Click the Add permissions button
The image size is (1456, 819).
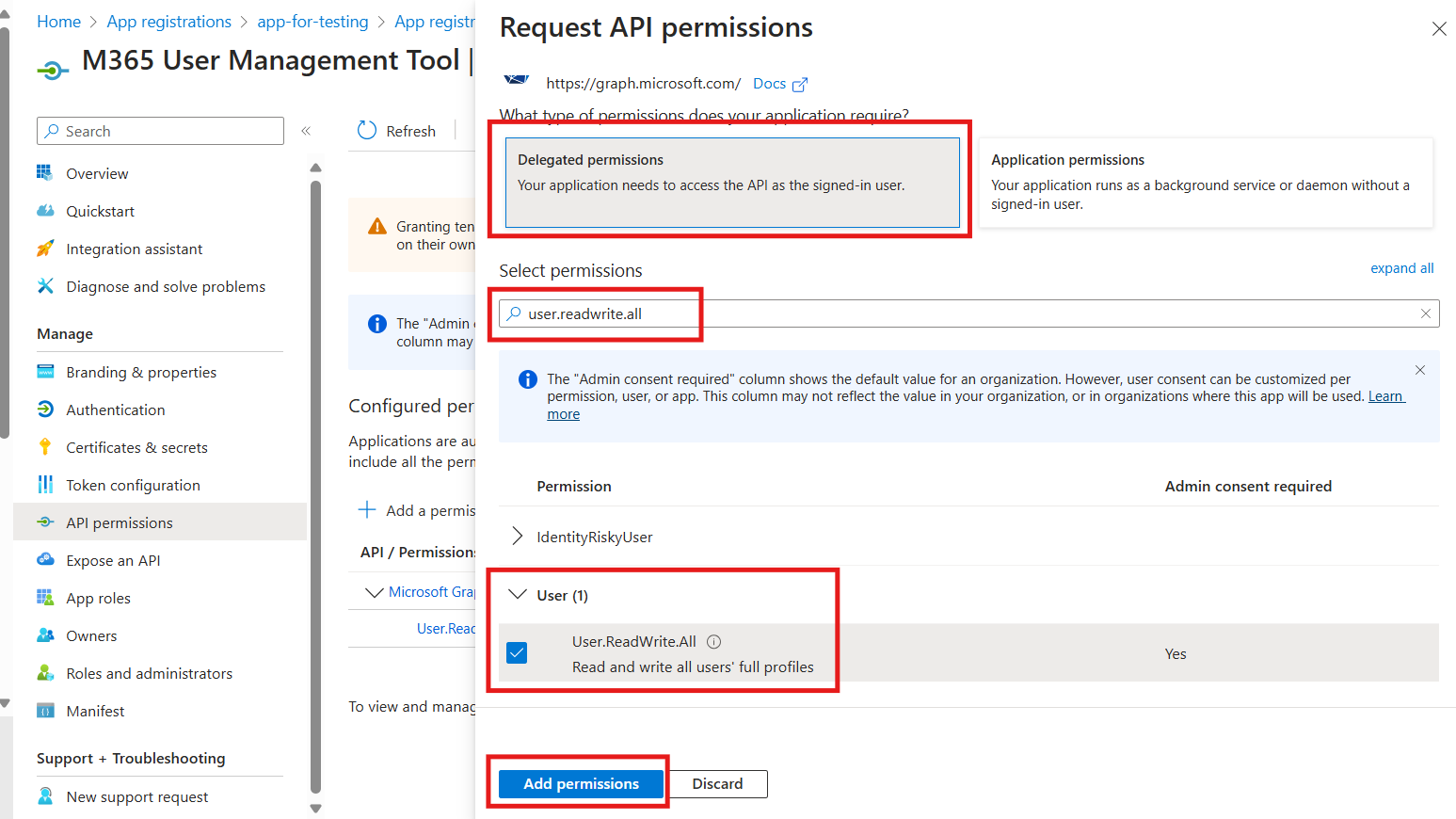(x=581, y=783)
